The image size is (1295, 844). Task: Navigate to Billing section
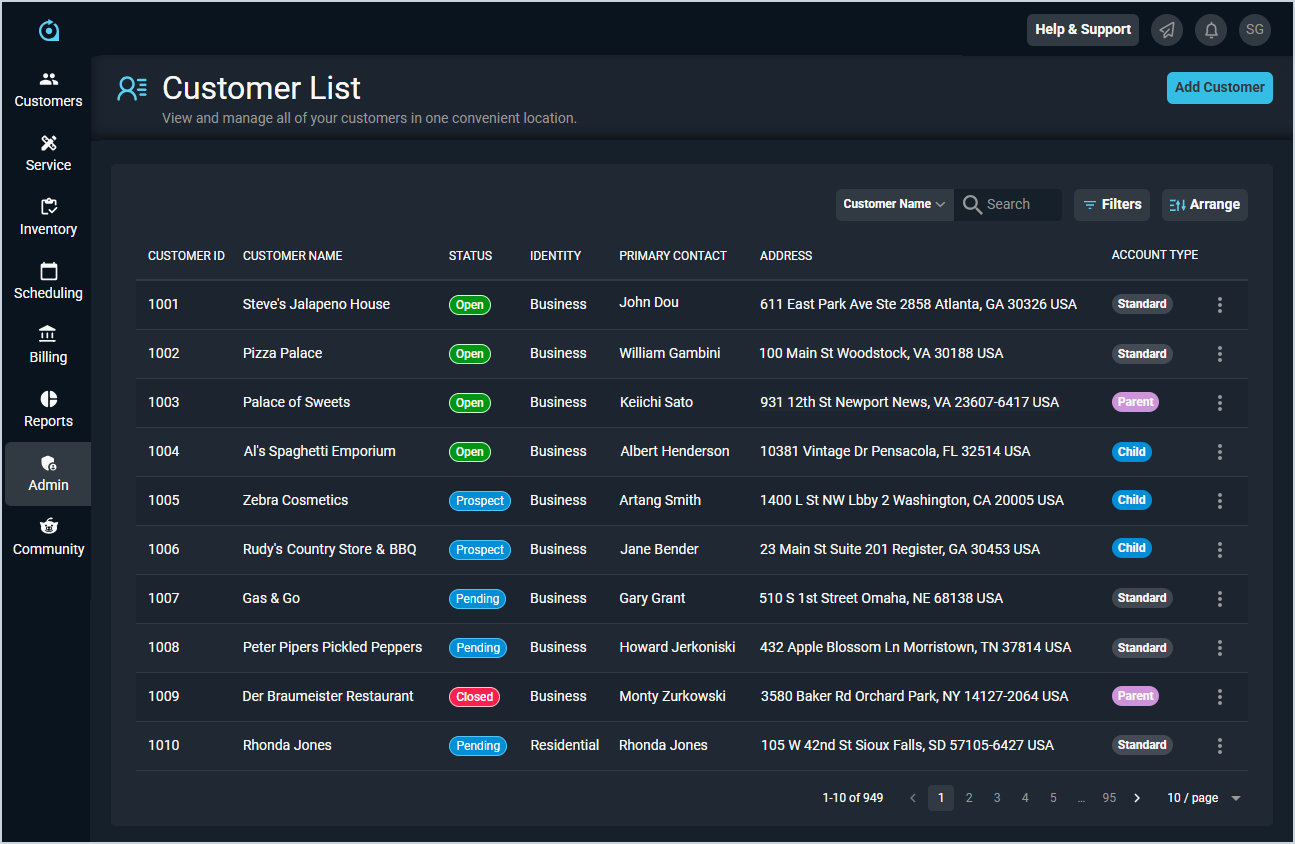[x=48, y=345]
